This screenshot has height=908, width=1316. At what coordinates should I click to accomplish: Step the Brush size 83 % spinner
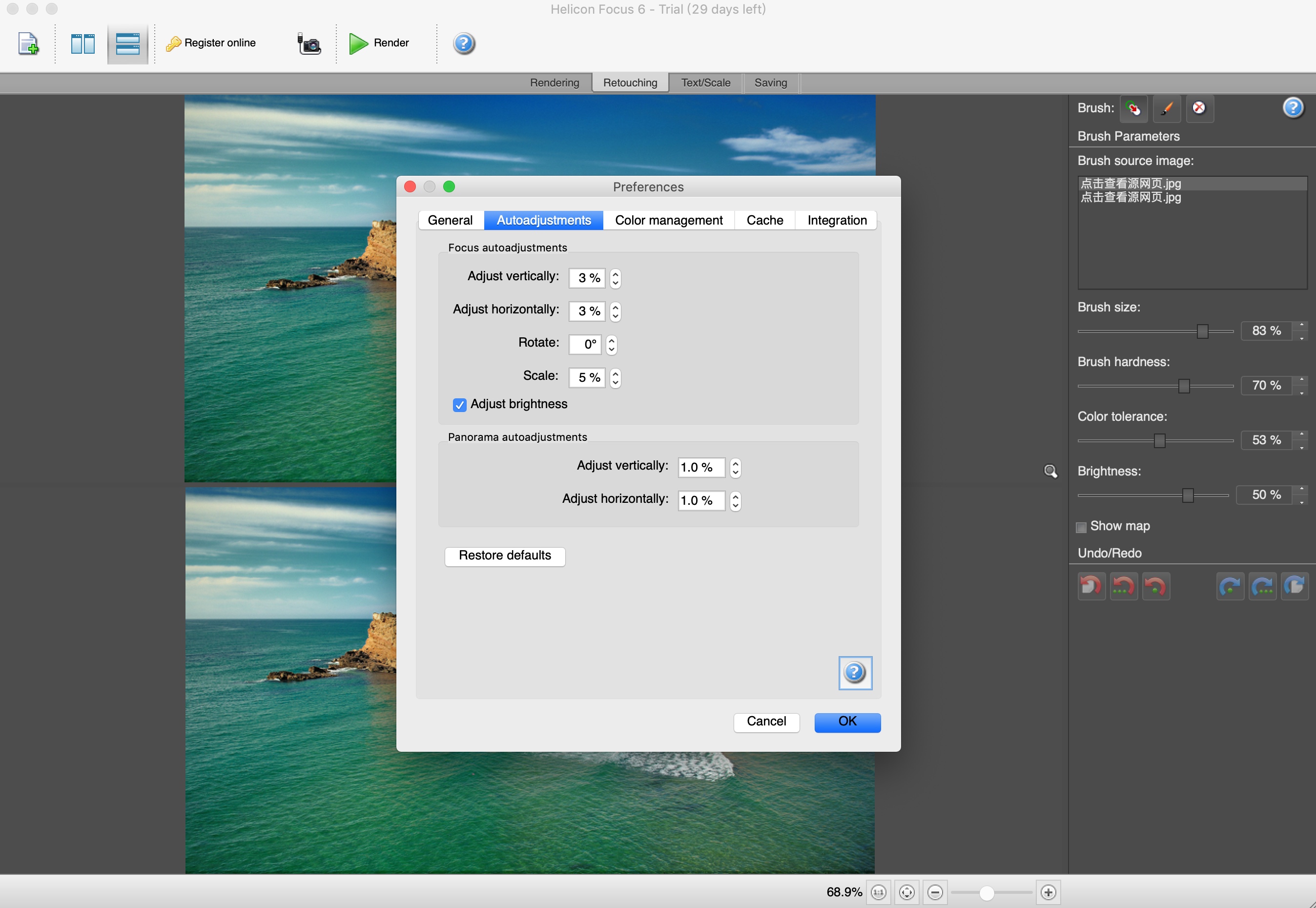pyautogui.click(x=1301, y=331)
